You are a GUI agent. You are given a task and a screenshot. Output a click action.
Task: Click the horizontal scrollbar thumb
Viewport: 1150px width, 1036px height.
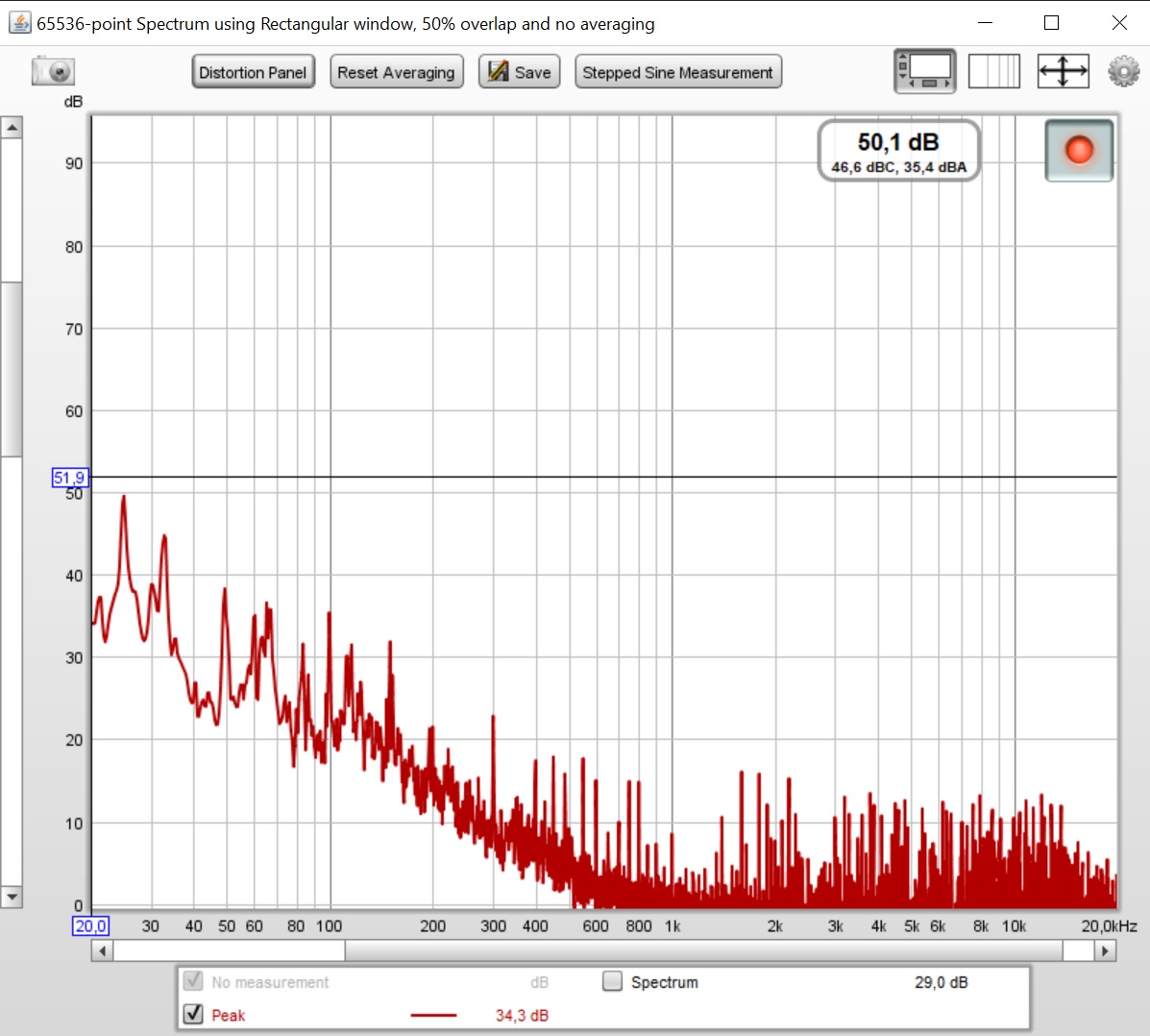pyautogui.click(x=229, y=950)
